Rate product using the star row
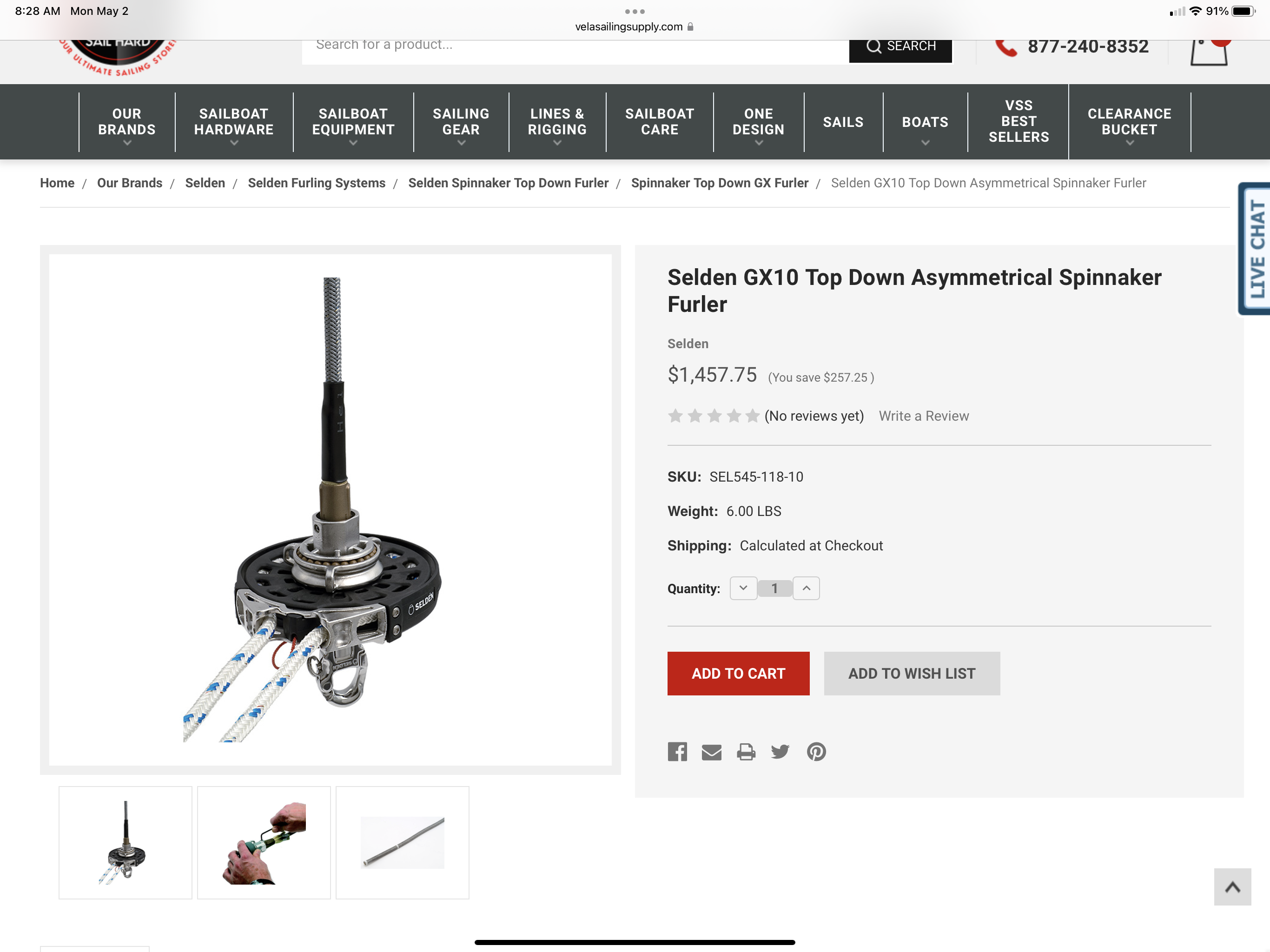Image resolution: width=1270 pixels, height=952 pixels. pyautogui.click(x=714, y=416)
